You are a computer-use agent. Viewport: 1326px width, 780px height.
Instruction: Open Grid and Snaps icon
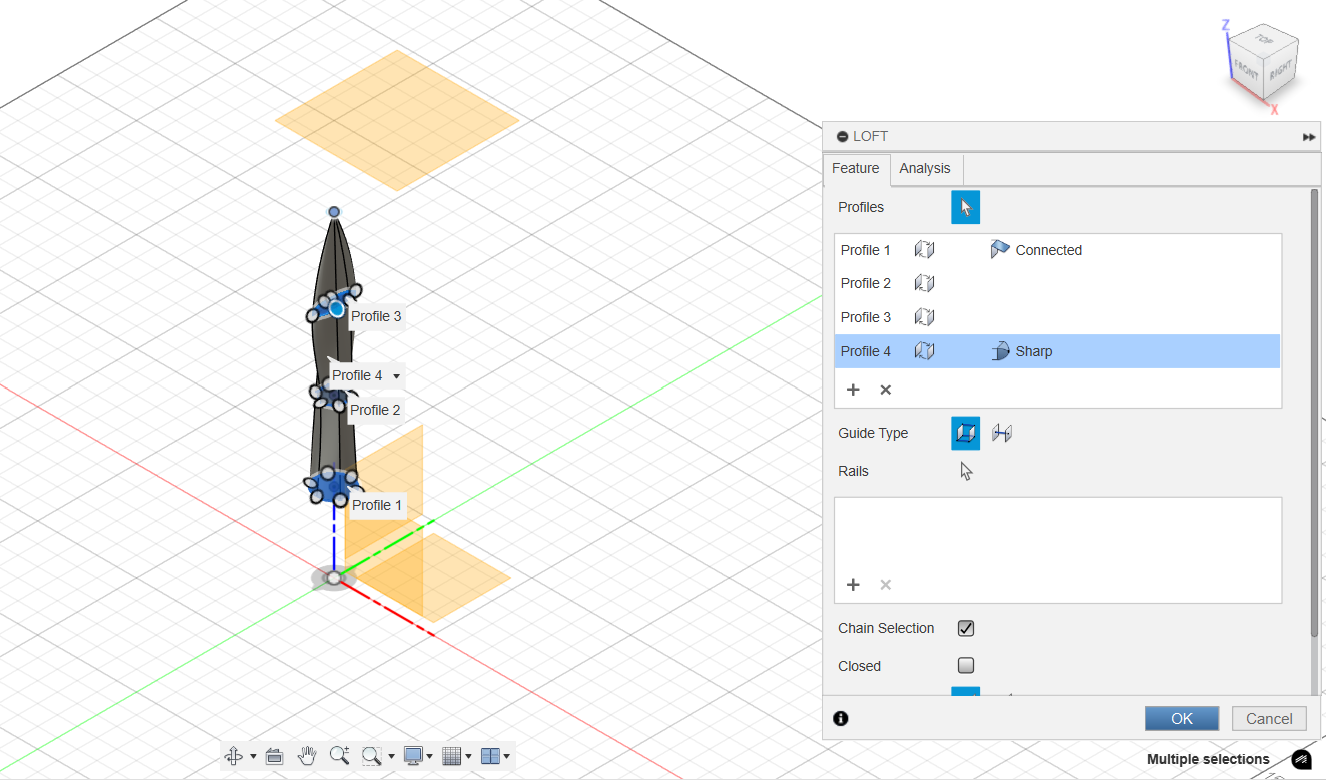[x=452, y=756]
